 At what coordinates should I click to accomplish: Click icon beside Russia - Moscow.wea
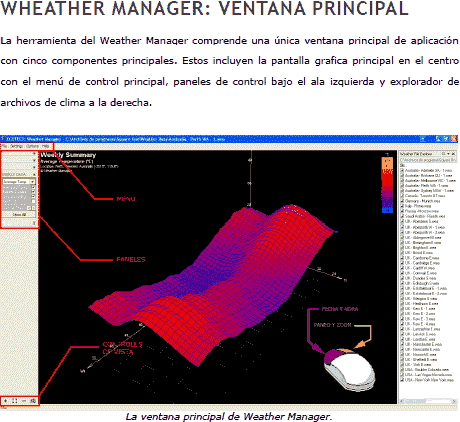[402, 211]
